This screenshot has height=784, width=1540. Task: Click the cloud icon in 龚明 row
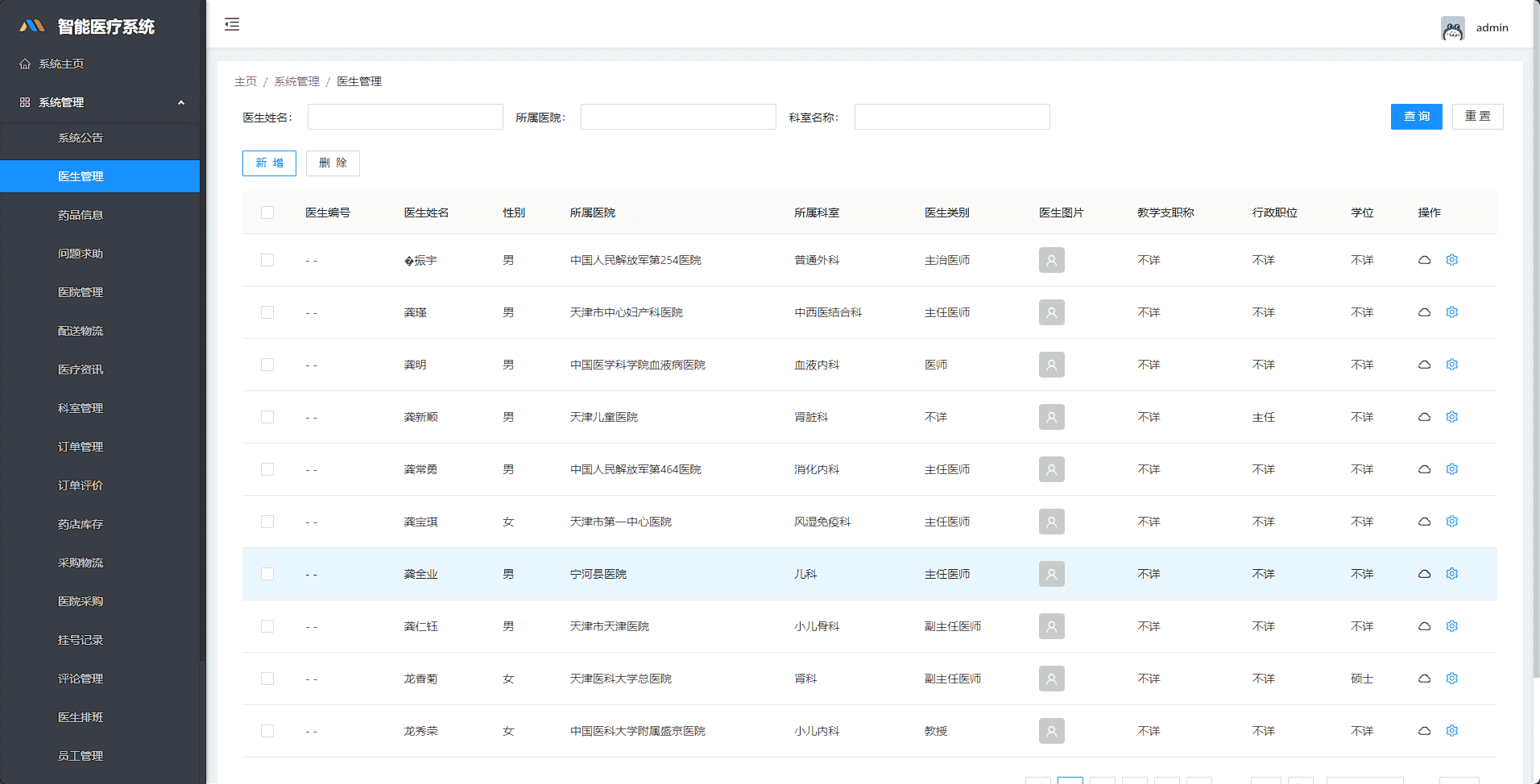[x=1424, y=365]
